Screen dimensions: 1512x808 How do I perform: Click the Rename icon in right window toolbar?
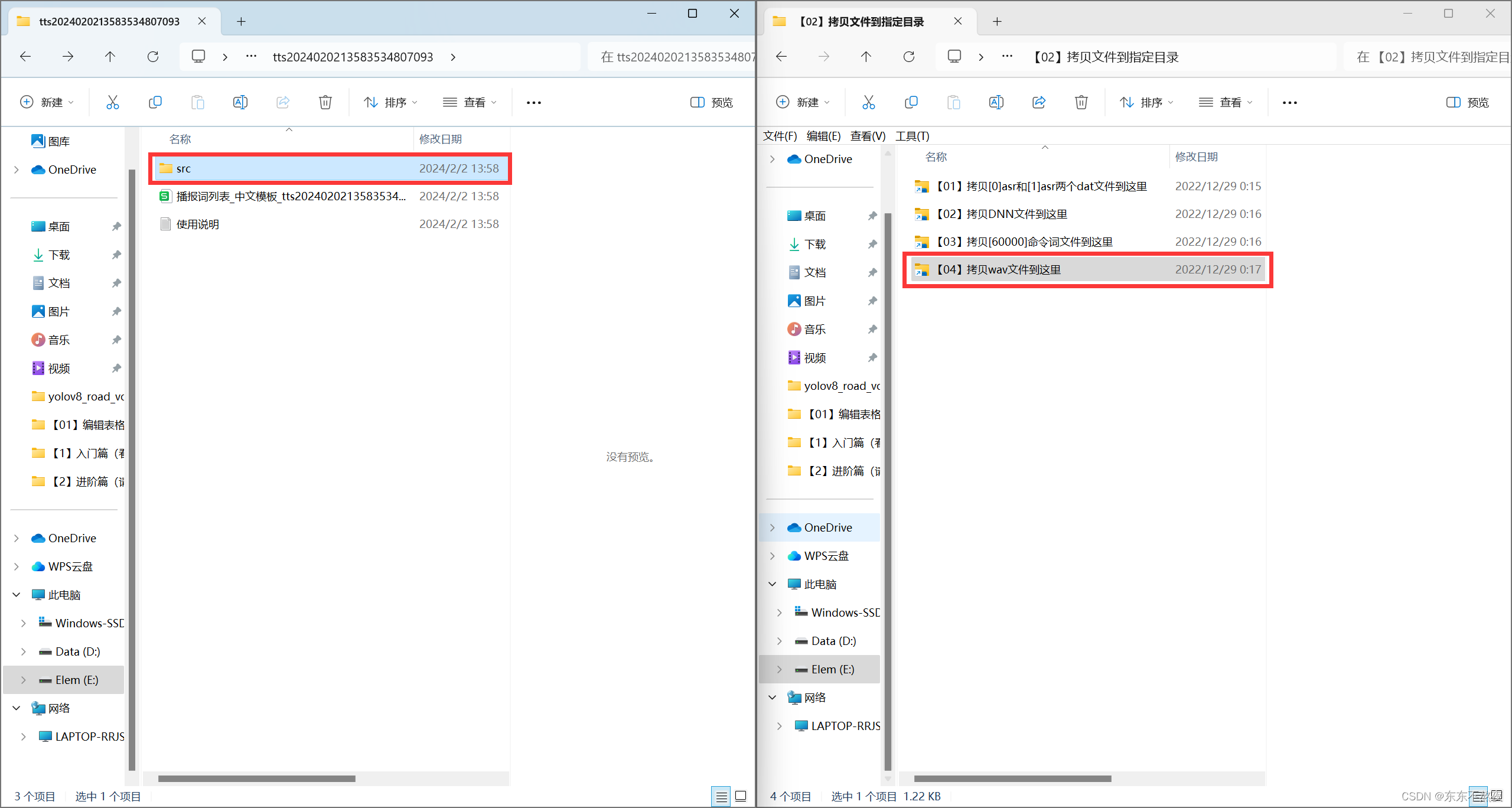(x=996, y=102)
